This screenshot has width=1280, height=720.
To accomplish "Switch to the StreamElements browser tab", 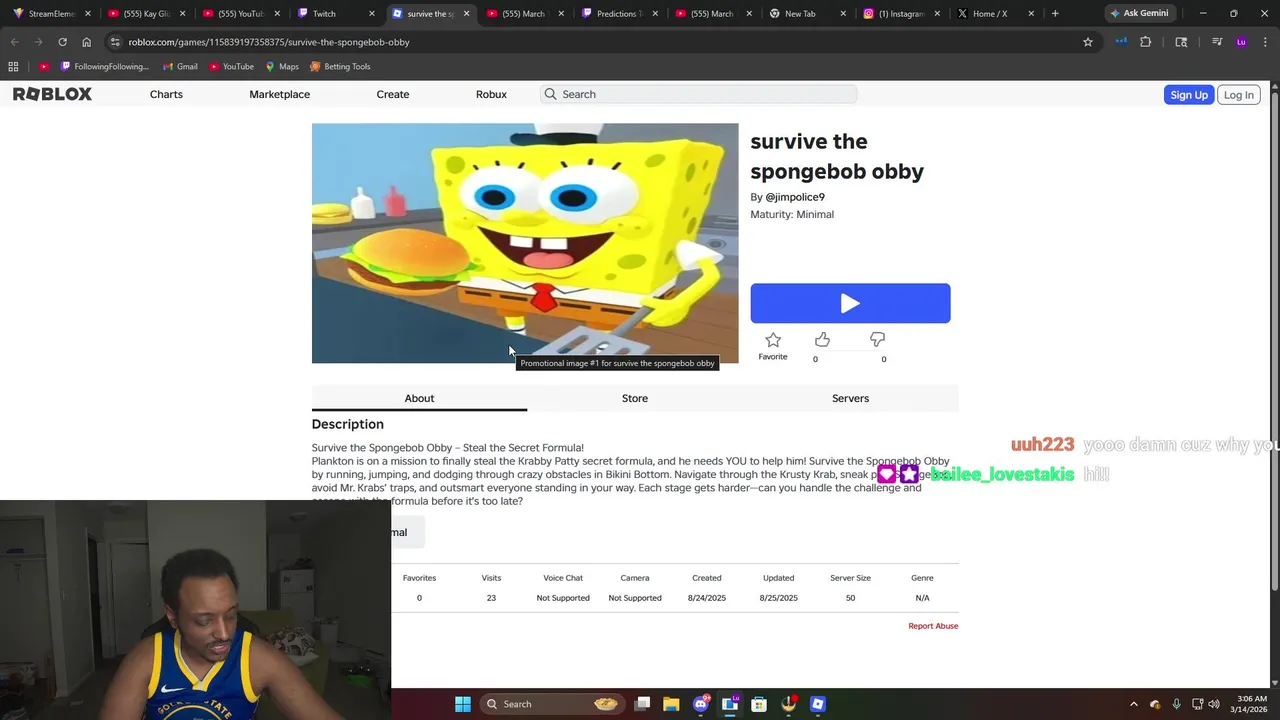I will click(x=50, y=14).
